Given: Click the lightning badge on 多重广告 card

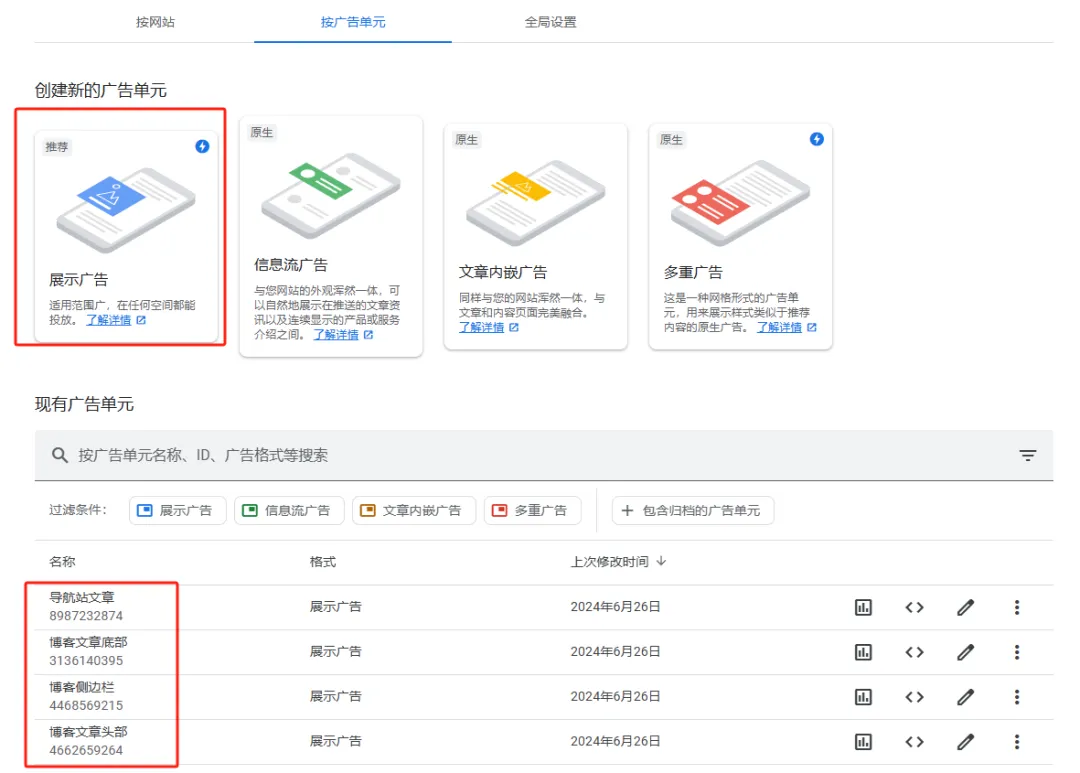Looking at the screenshot, I should click(816, 140).
